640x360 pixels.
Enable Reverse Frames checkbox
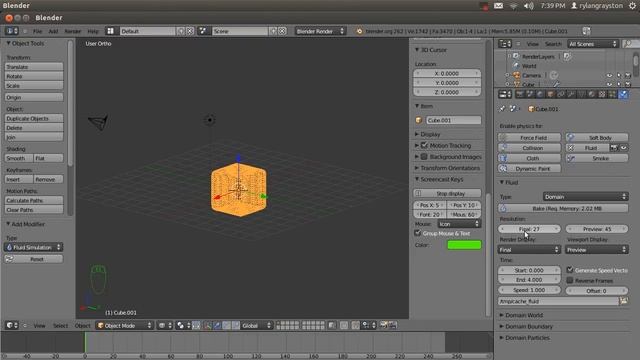[570, 280]
